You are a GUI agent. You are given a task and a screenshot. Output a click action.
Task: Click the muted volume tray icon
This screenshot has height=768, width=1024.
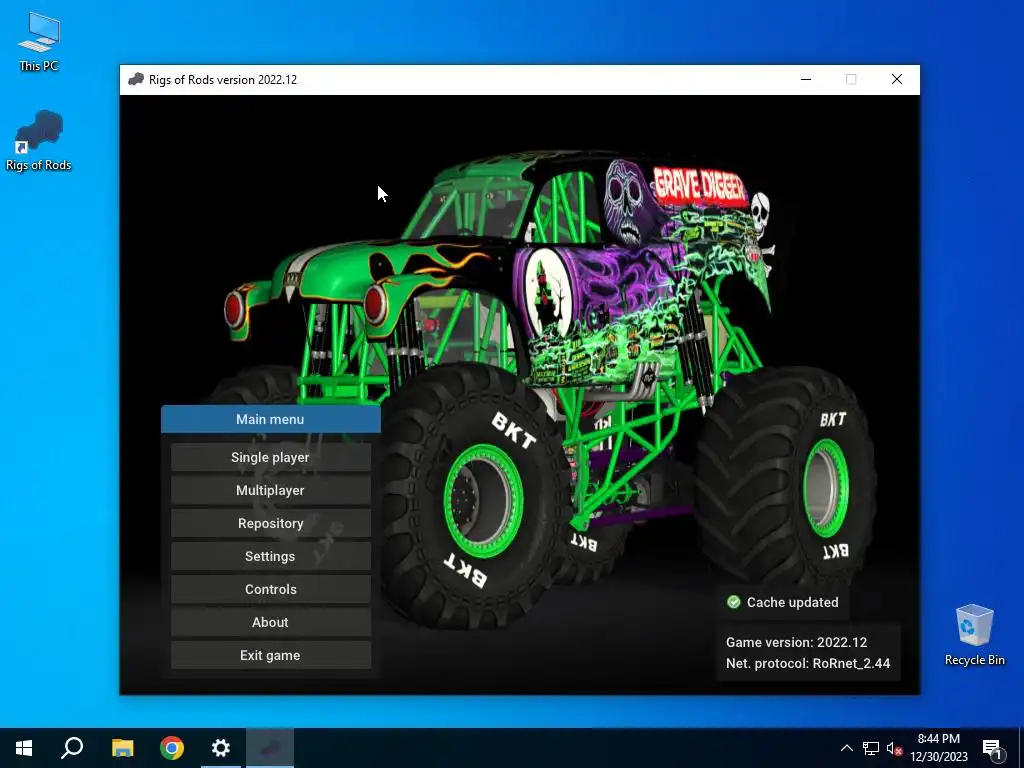(x=894, y=748)
